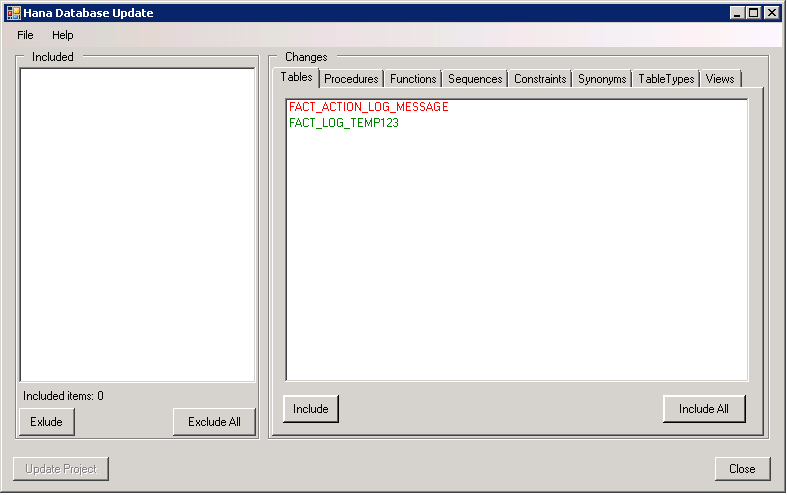Viewport: 787px width, 495px height.
Task: Click the Exlude button
Action: click(x=46, y=422)
